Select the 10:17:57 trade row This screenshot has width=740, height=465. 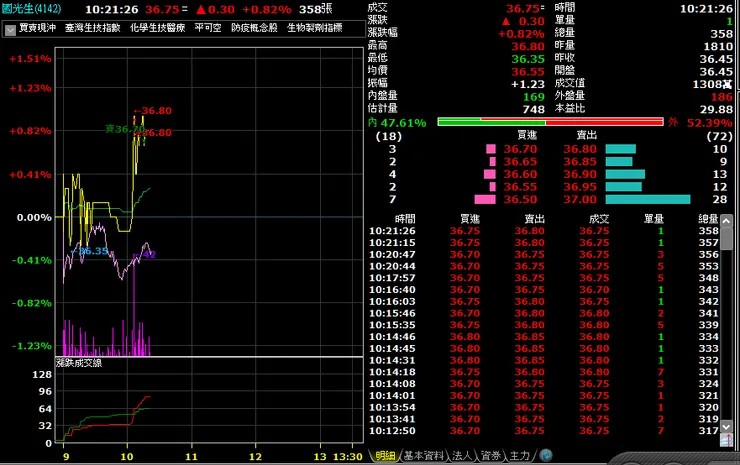[544, 278]
